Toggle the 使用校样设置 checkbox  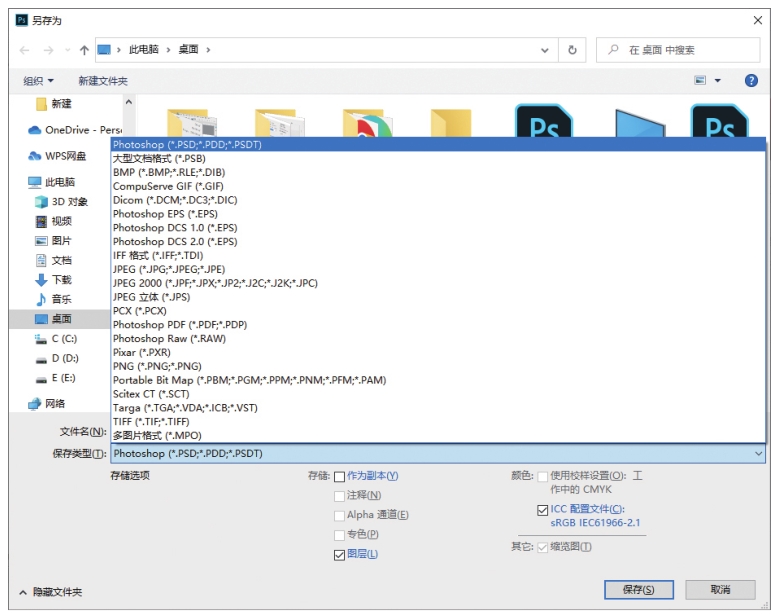coord(542,476)
